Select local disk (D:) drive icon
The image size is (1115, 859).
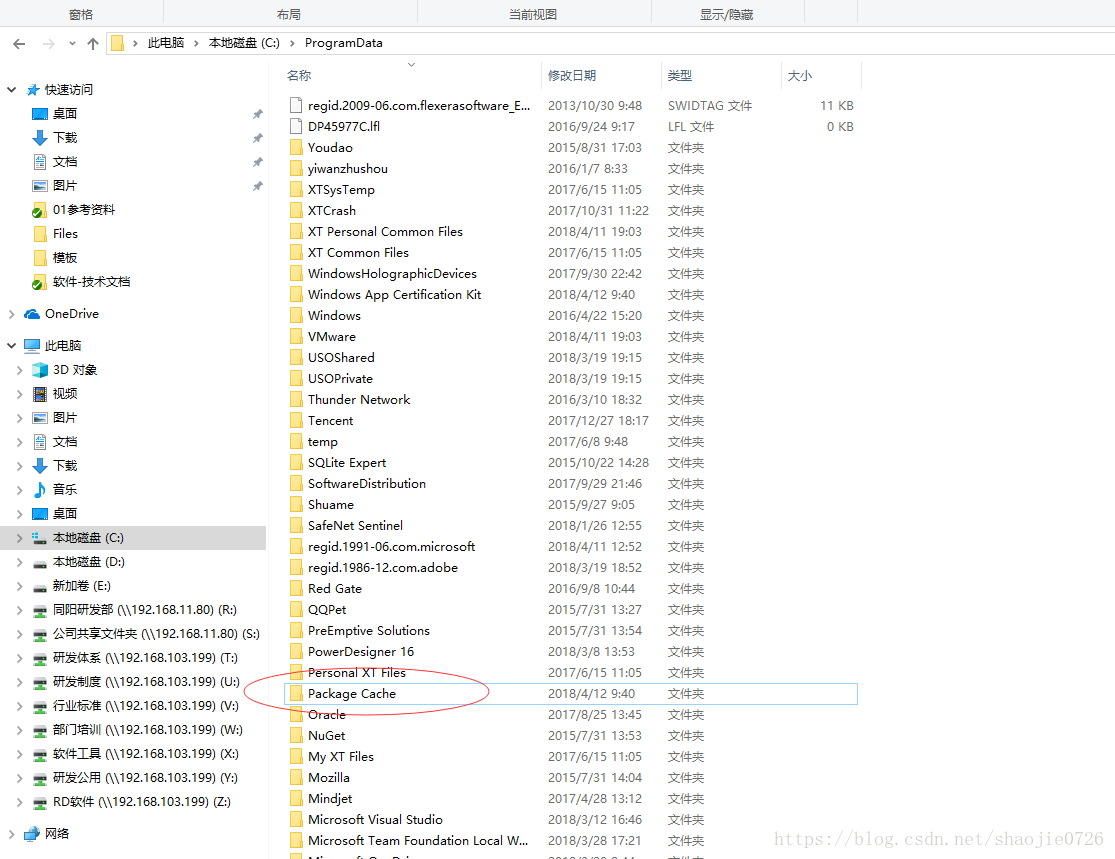click(40, 563)
